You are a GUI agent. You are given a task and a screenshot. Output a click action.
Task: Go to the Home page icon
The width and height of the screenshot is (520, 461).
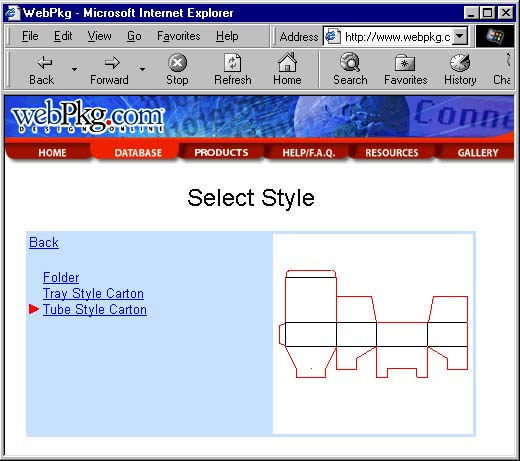pos(287,62)
